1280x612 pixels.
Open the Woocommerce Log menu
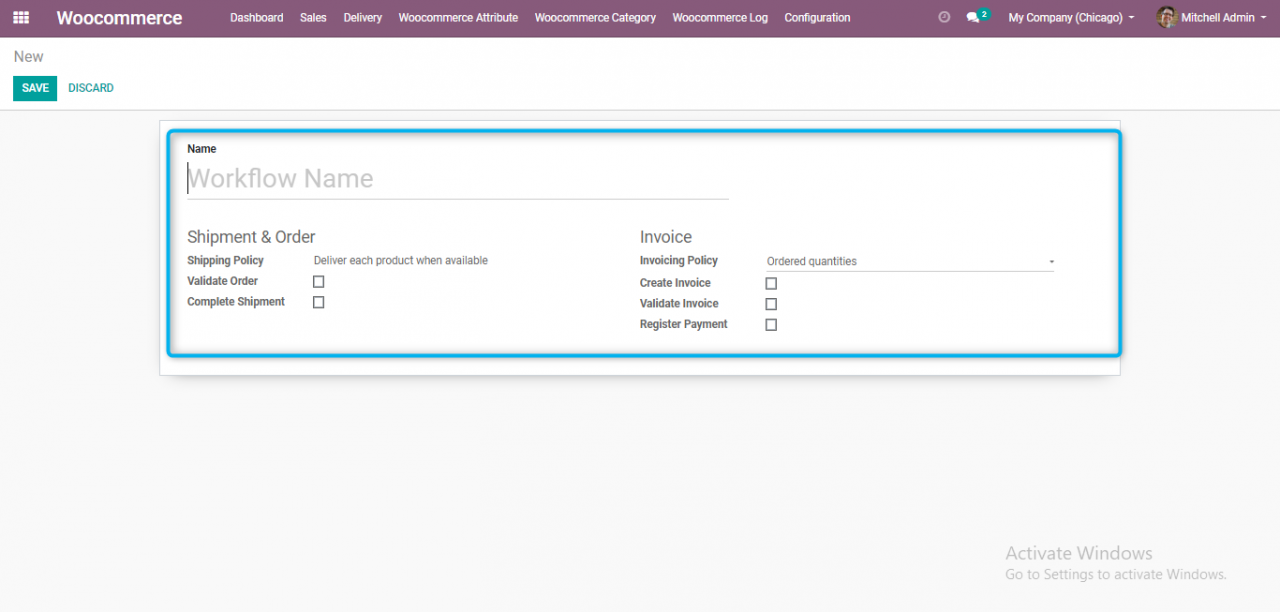[x=720, y=17]
